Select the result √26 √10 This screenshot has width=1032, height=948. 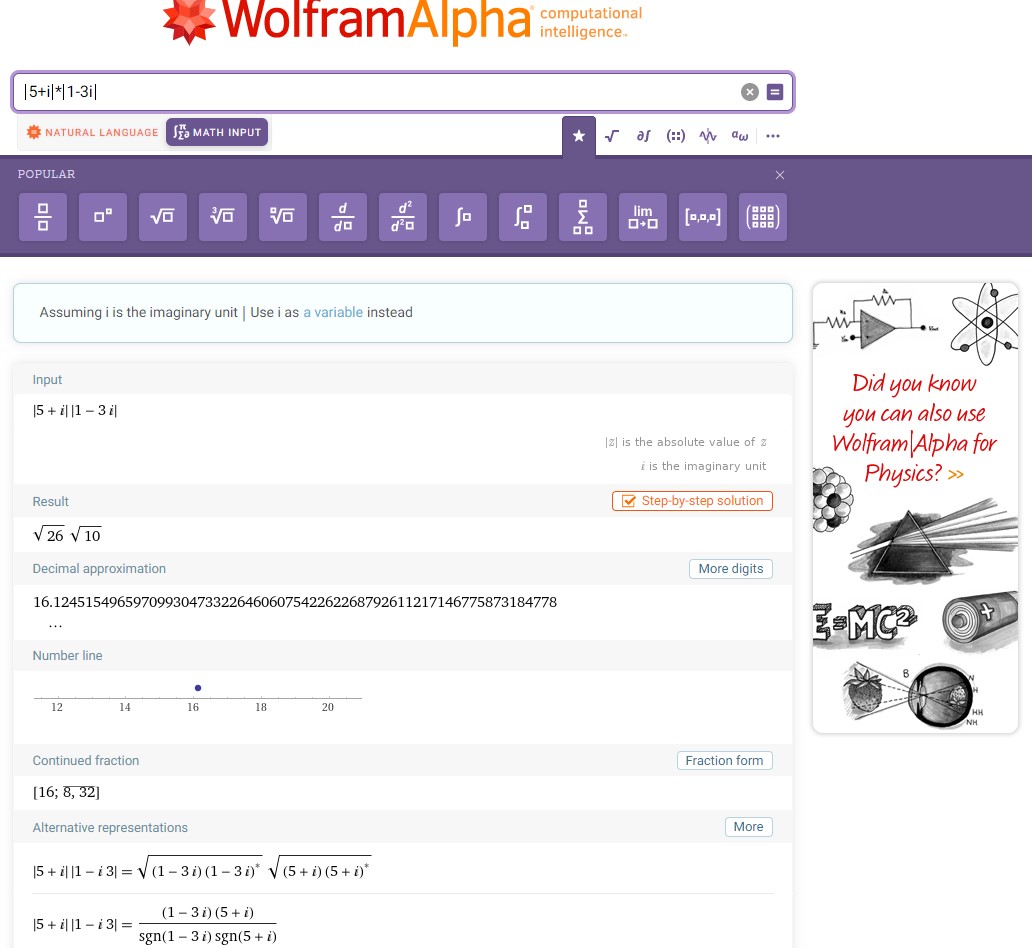pos(67,535)
